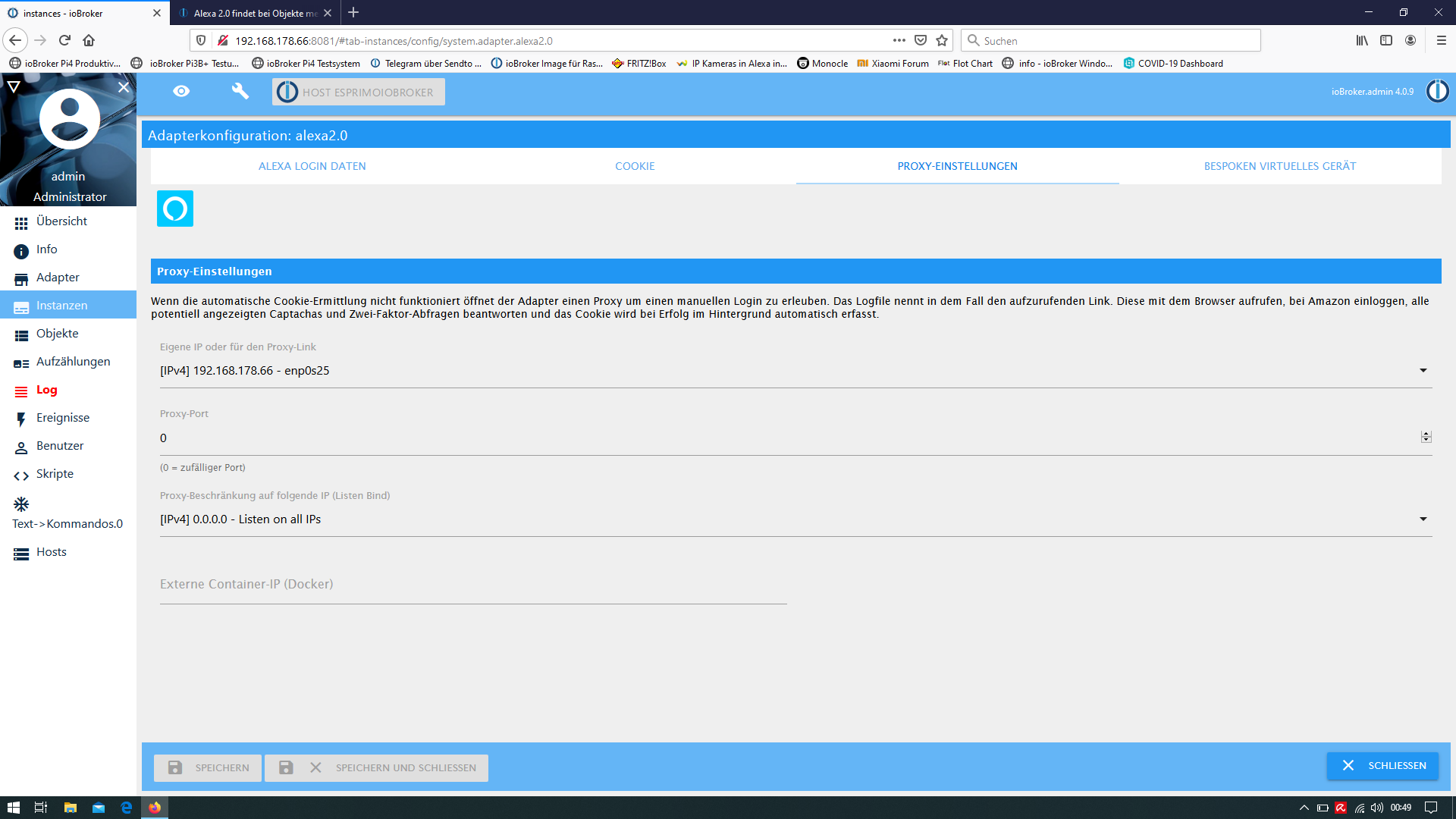Reload the current page
Viewport: 1456px width, 819px height.
64,40
